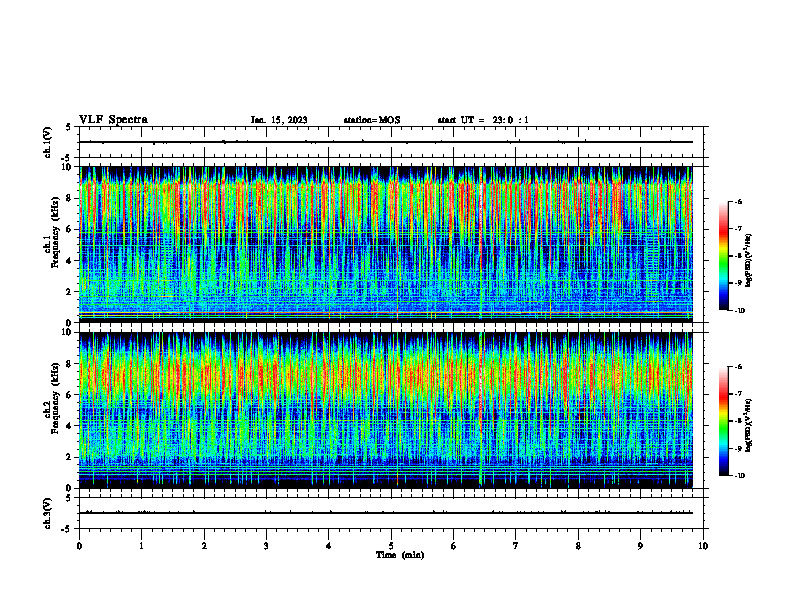
Task: Select the ch.1 colorbar "log(PSD)(V²/Hz)" label
Action: coord(749,260)
